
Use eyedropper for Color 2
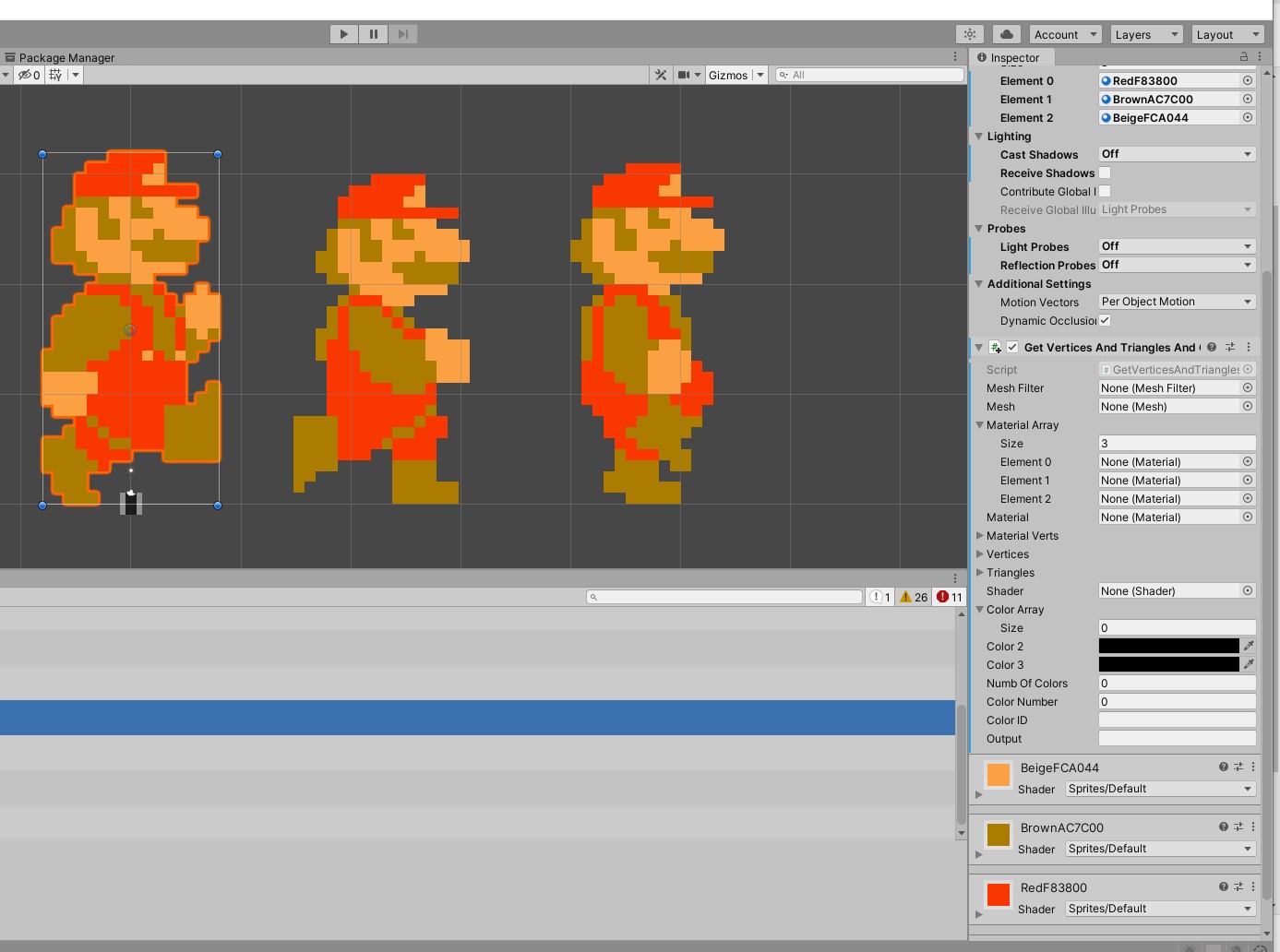pos(1249,646)
